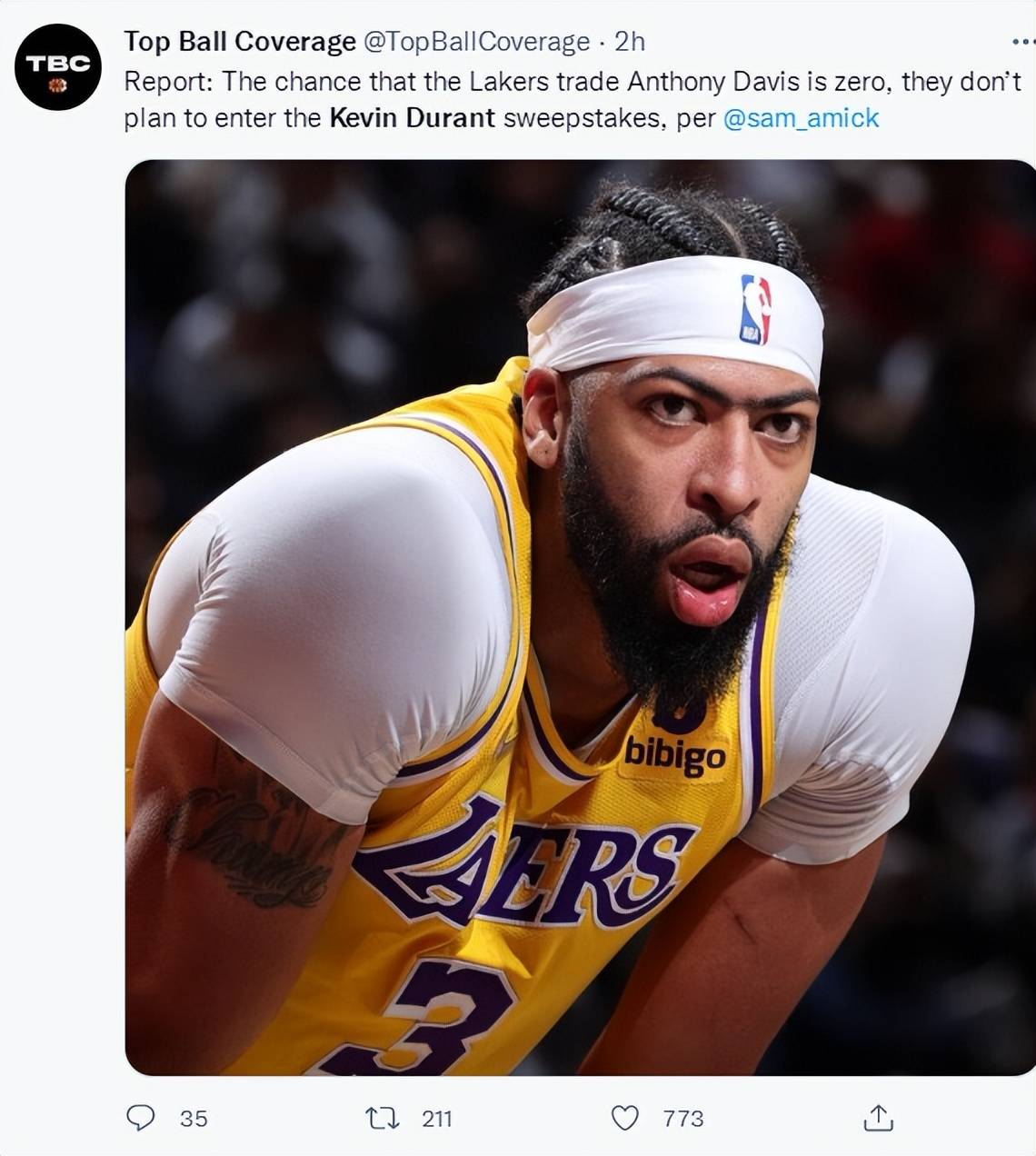Open the attached Lakers player photo
Image resolution: width=1036 pixels, height=1156 pixels.
click(x=580, y=617)
